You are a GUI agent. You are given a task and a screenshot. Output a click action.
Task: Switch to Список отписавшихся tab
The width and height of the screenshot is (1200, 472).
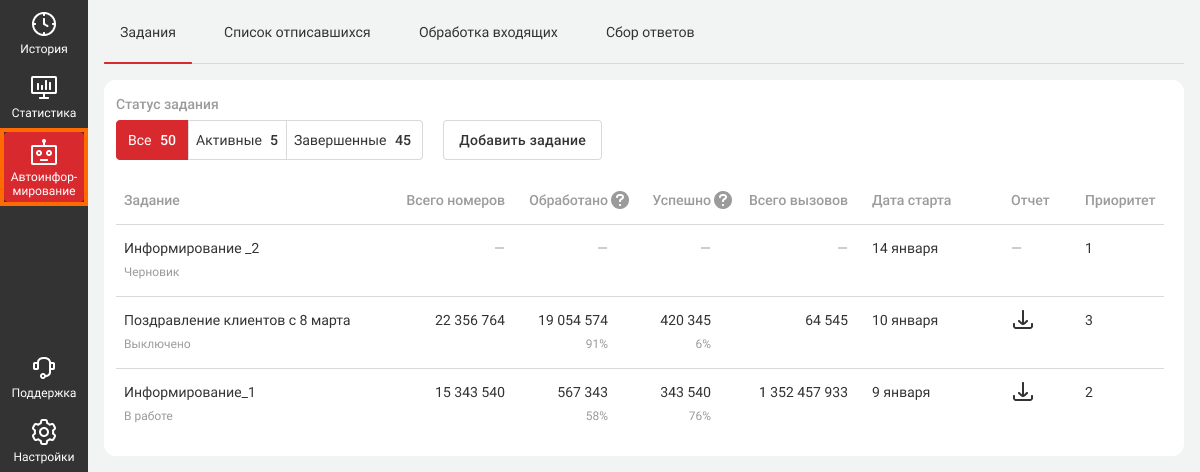point(297,33)
